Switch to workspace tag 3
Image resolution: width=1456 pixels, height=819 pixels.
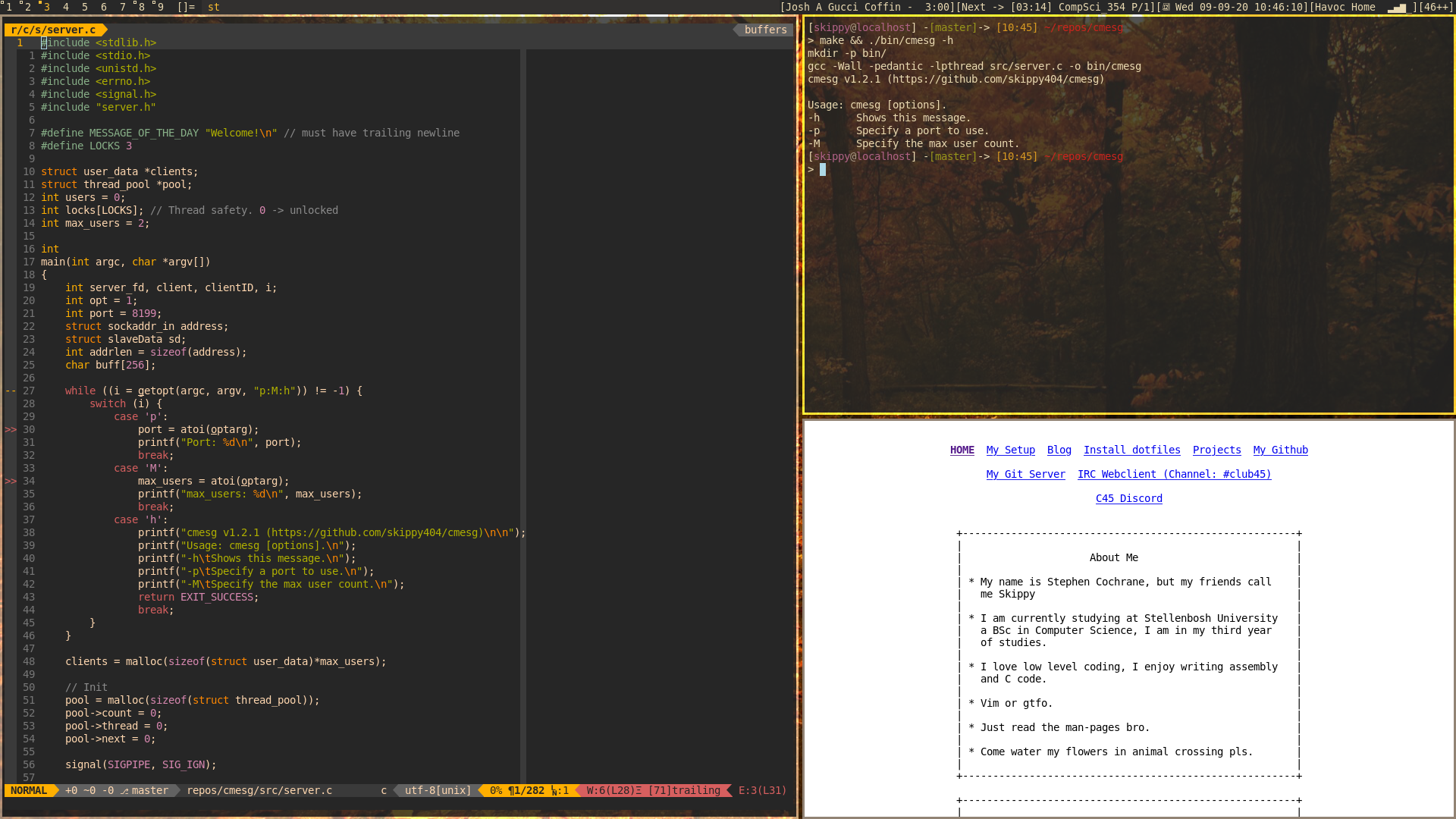click(x=46, y=8)
